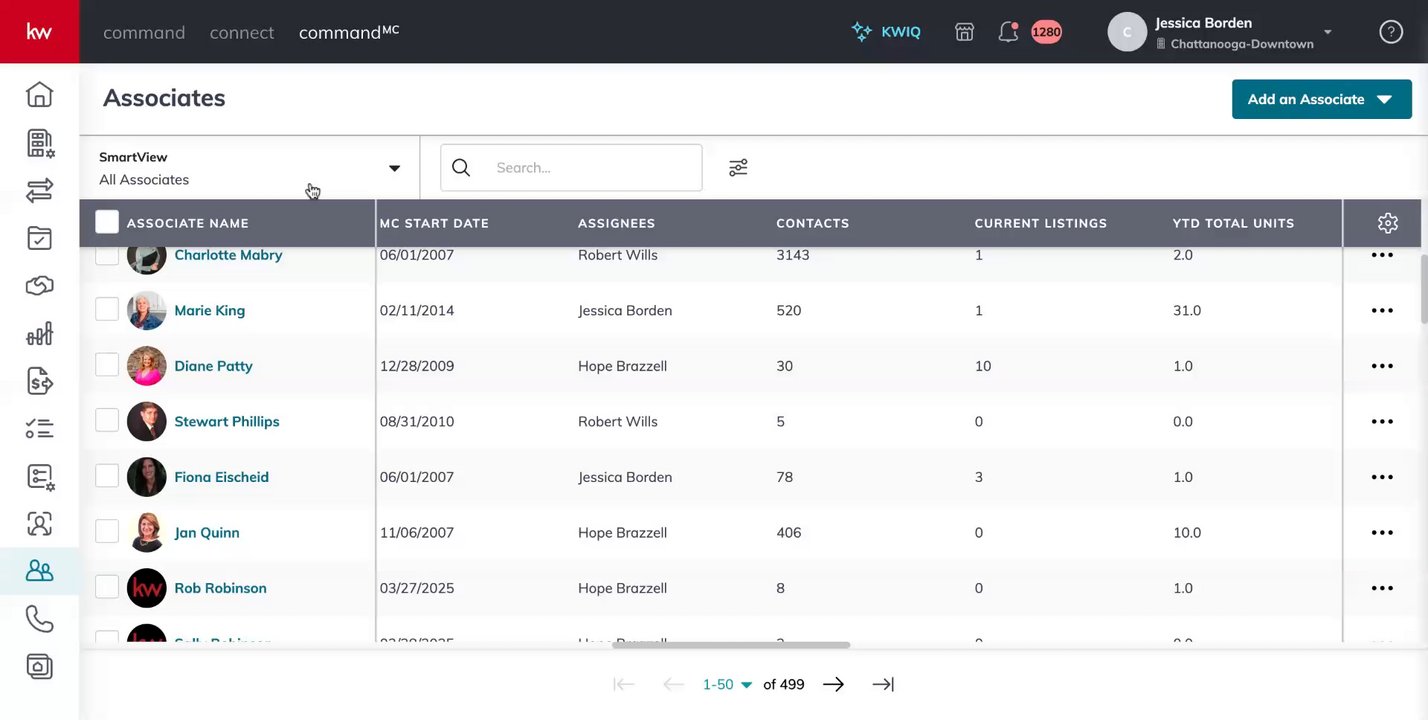This screenshot has height=720, width=1428.
Task: Switch to the commandMC tab
Action: (349, 32)
